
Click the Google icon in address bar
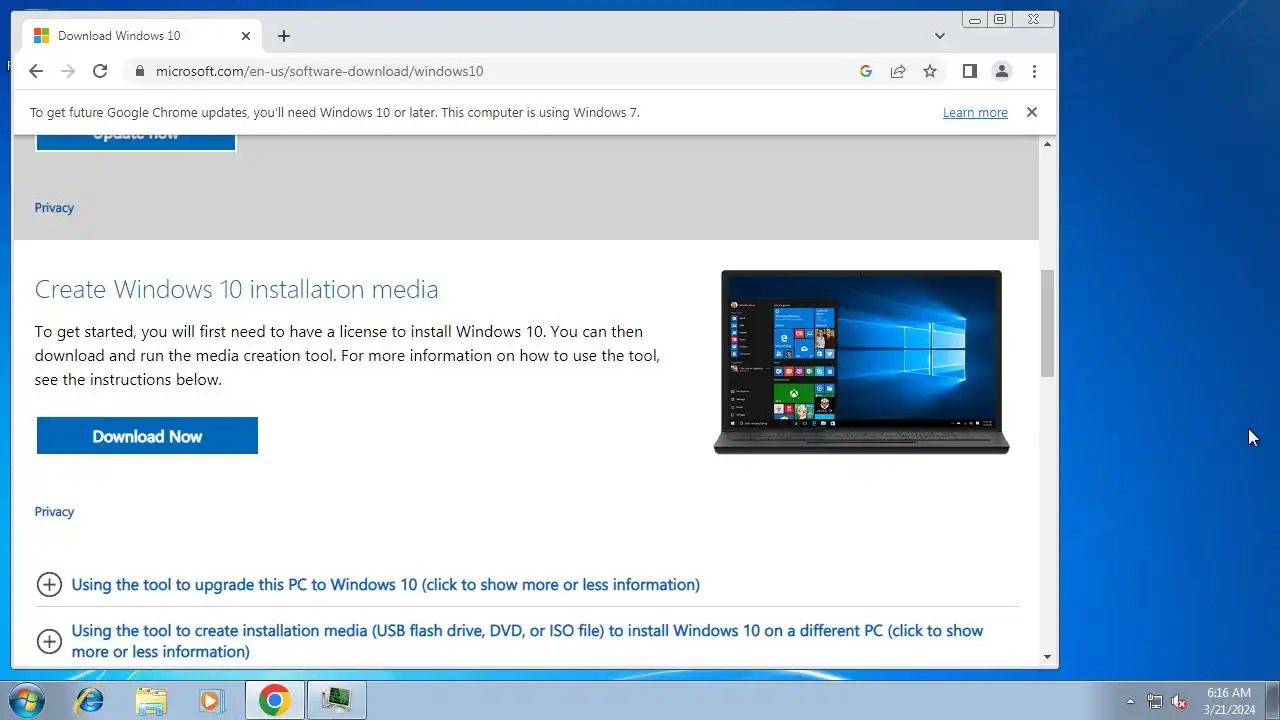(866, 71)
